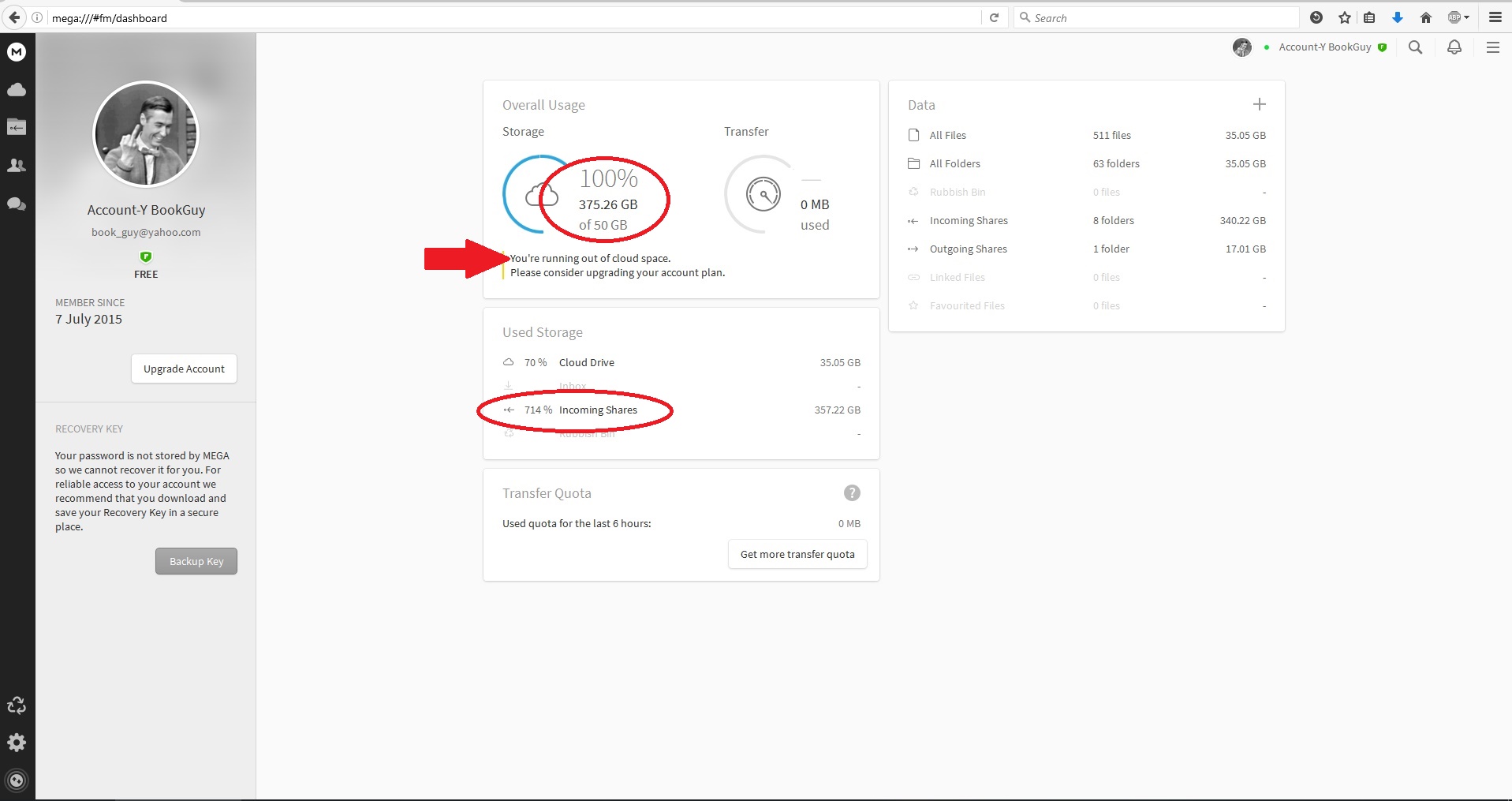Click Account-Y BookGuy name in top bar
This screenshot has width=1512, height=801.
pyautogui.click(x=1325, y=47)
